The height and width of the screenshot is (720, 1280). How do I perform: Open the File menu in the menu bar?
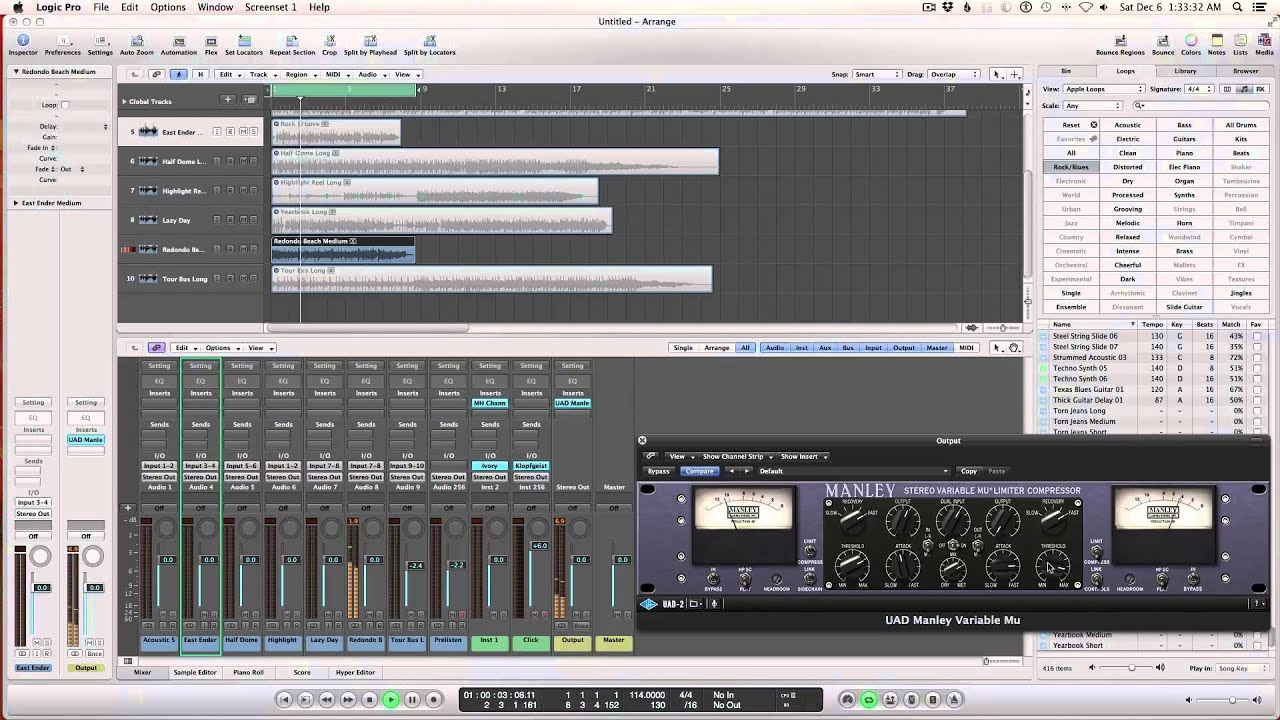click(101, 7)
